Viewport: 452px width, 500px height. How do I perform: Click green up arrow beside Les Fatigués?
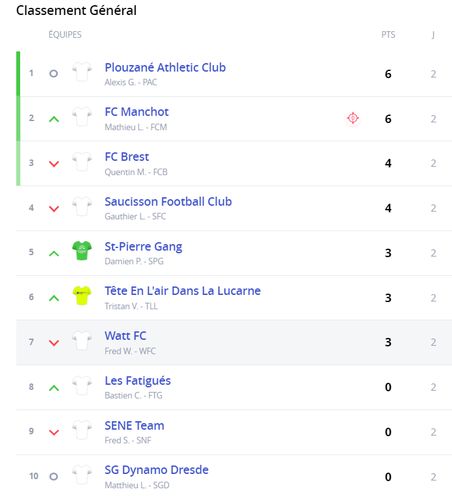coord(54,388)
